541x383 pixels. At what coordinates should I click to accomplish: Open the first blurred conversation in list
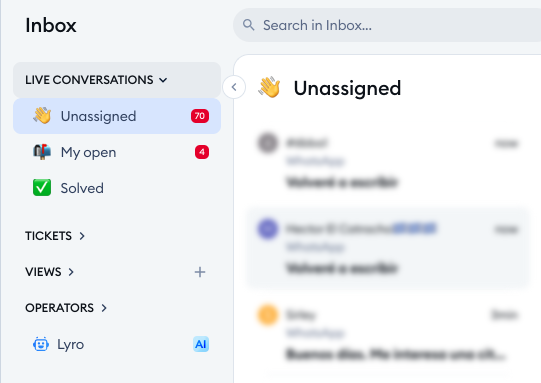point(388,162)
